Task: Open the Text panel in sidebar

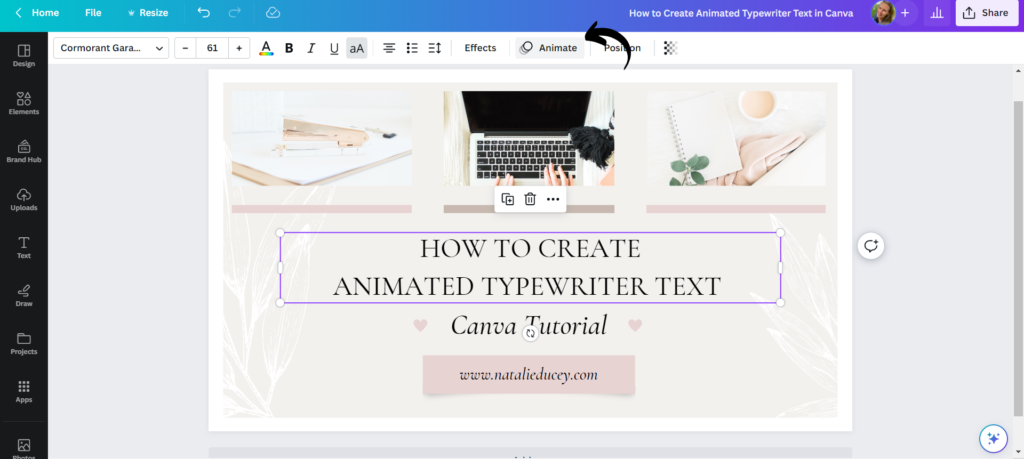Action: 24,247
